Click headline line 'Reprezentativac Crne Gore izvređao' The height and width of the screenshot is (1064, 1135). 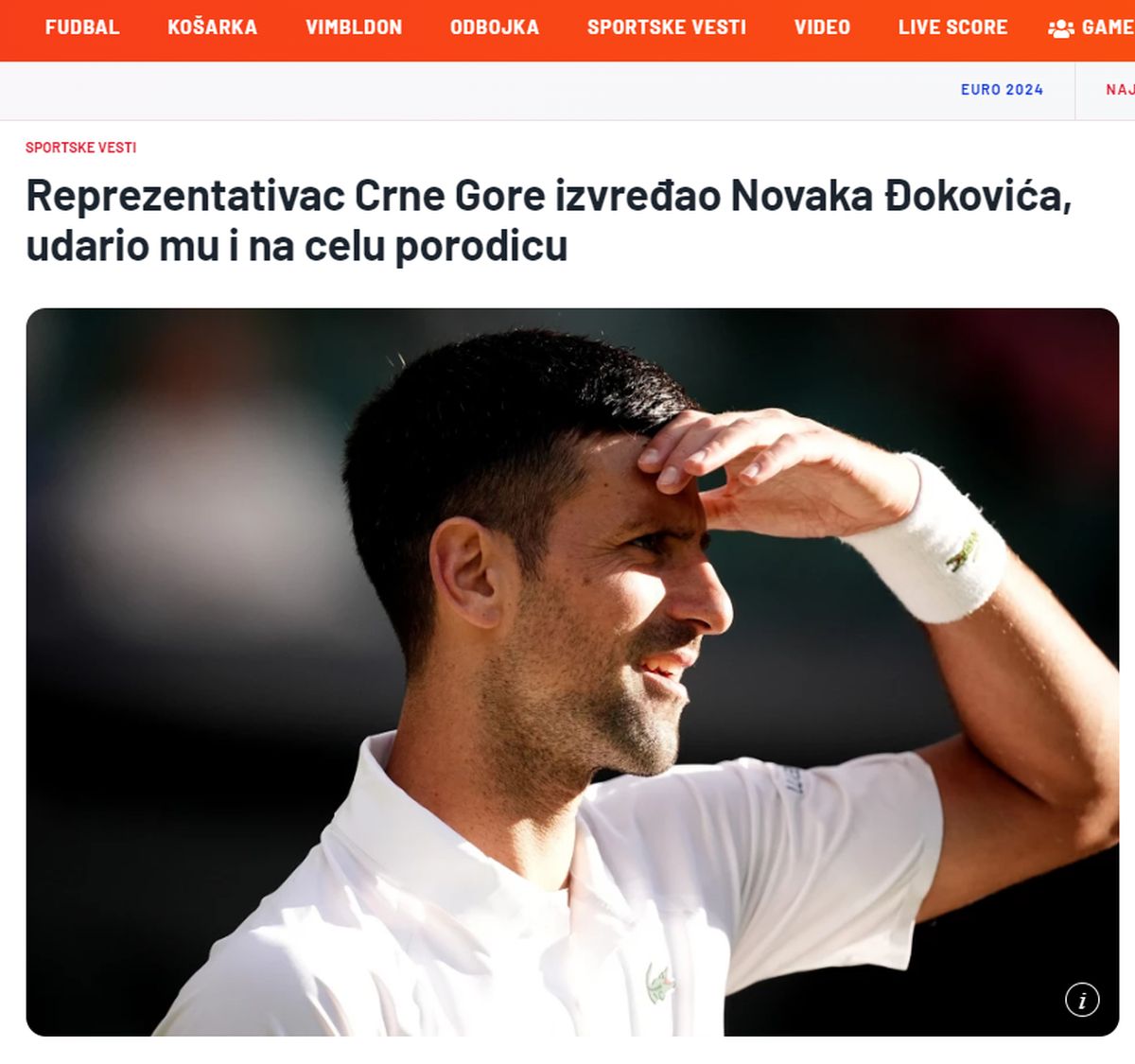coord(374,197)
